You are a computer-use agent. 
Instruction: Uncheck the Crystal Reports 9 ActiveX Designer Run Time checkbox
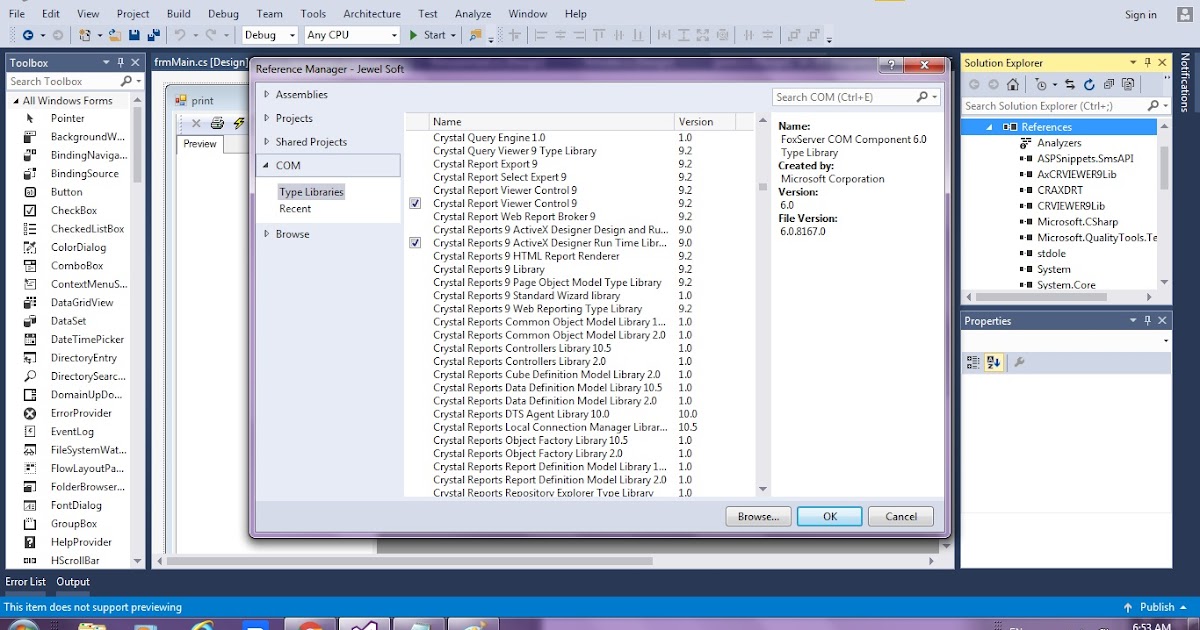(415, 242)
